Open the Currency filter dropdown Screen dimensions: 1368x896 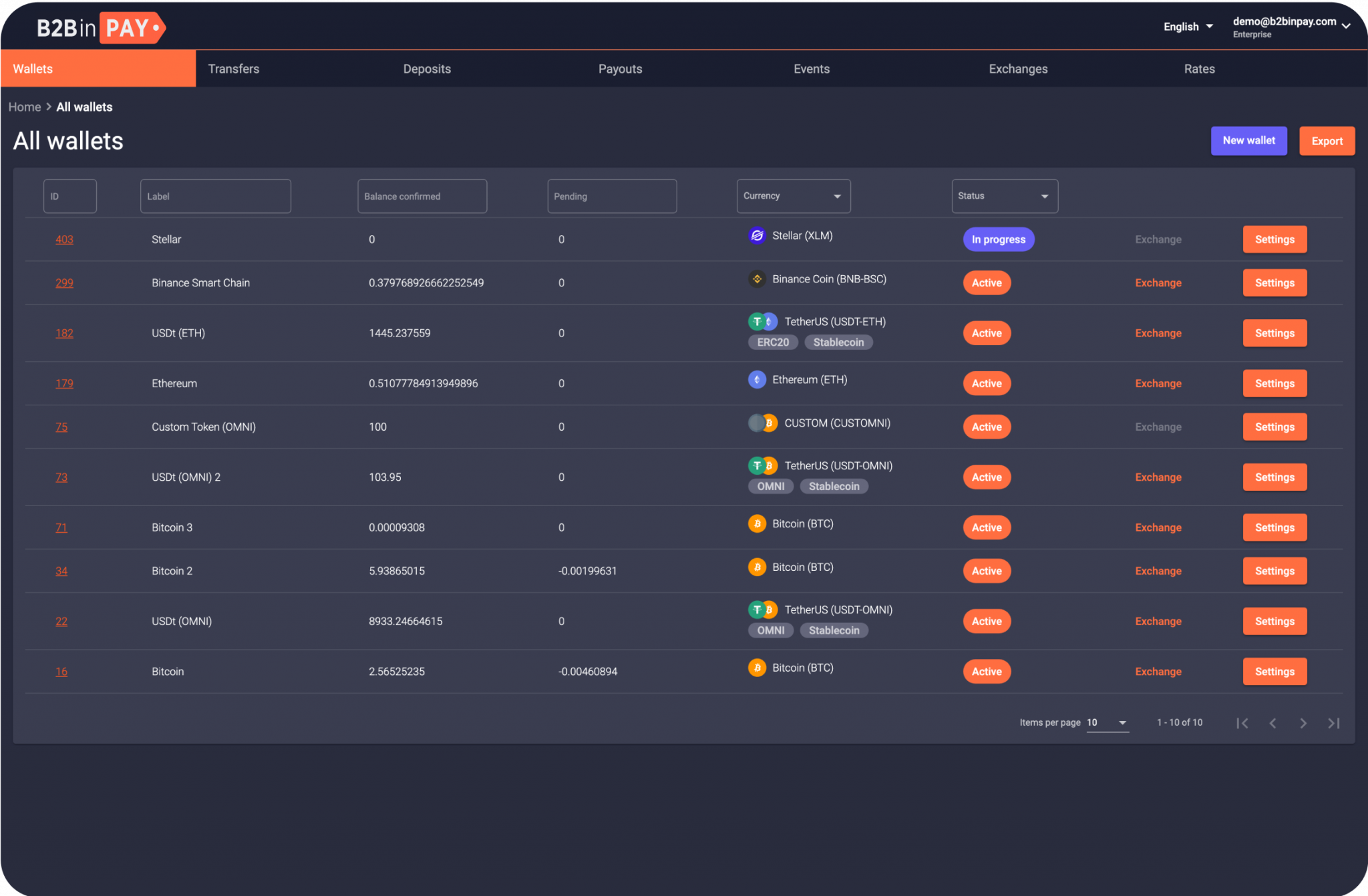click(x=790, y=195)
